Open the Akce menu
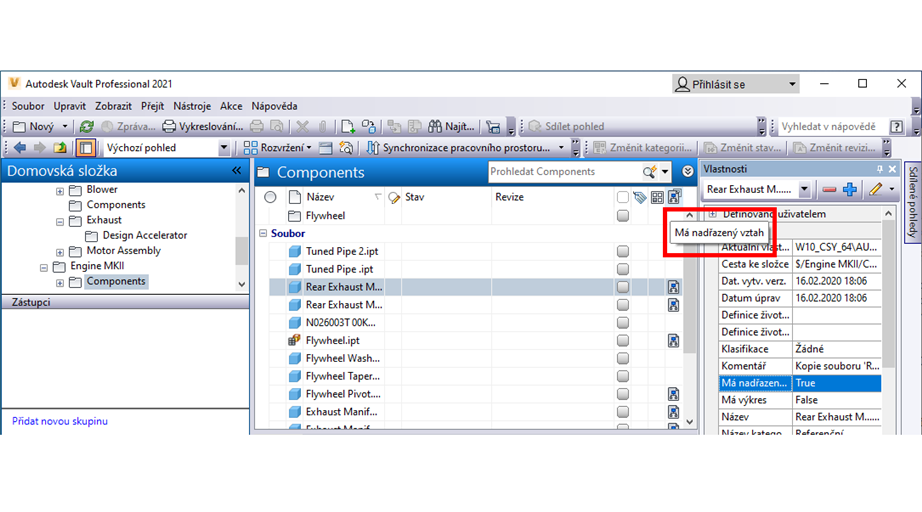922x512 pixels. (231, 106)
